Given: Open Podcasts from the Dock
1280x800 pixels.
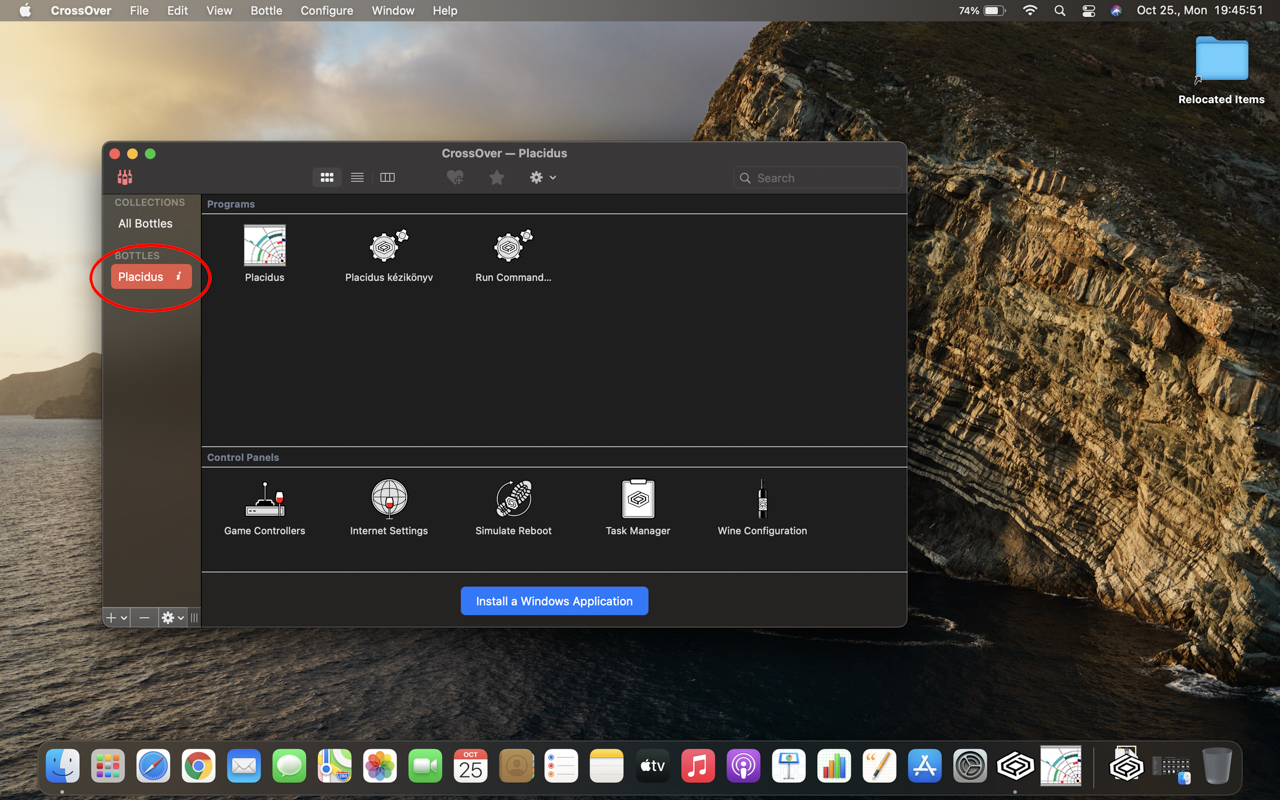Looking at the screenshot, I should pyautogui.click(x=743, y=767).
